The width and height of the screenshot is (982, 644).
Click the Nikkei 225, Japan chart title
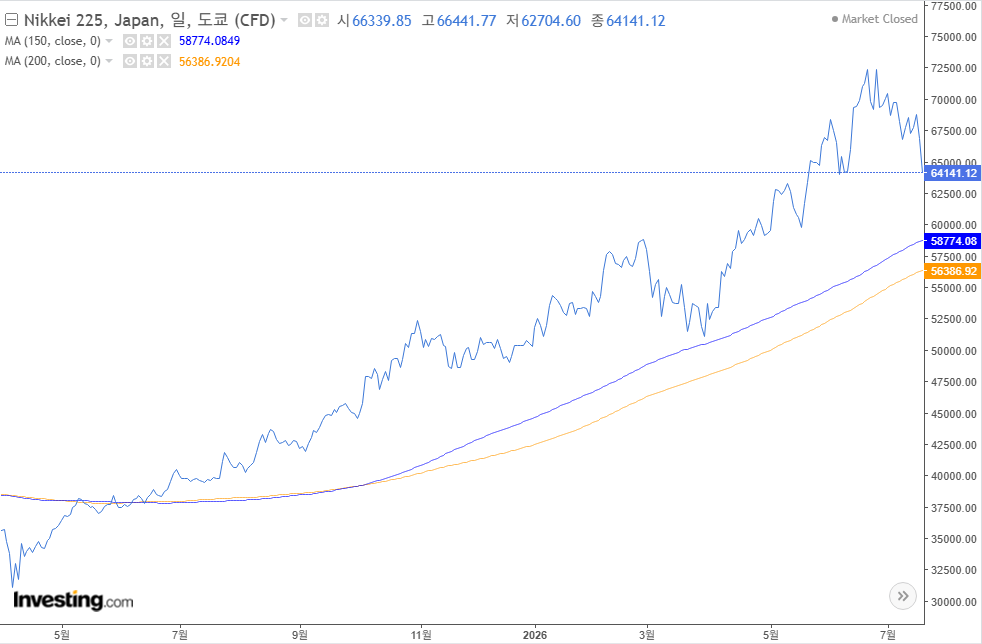(149, 20)
